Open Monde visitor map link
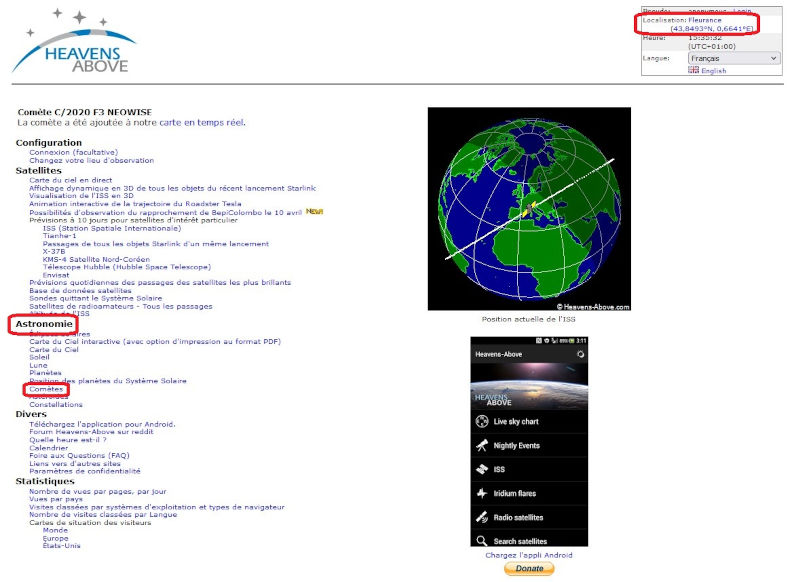This screenshot has width=790, height=582. point(55,530)
